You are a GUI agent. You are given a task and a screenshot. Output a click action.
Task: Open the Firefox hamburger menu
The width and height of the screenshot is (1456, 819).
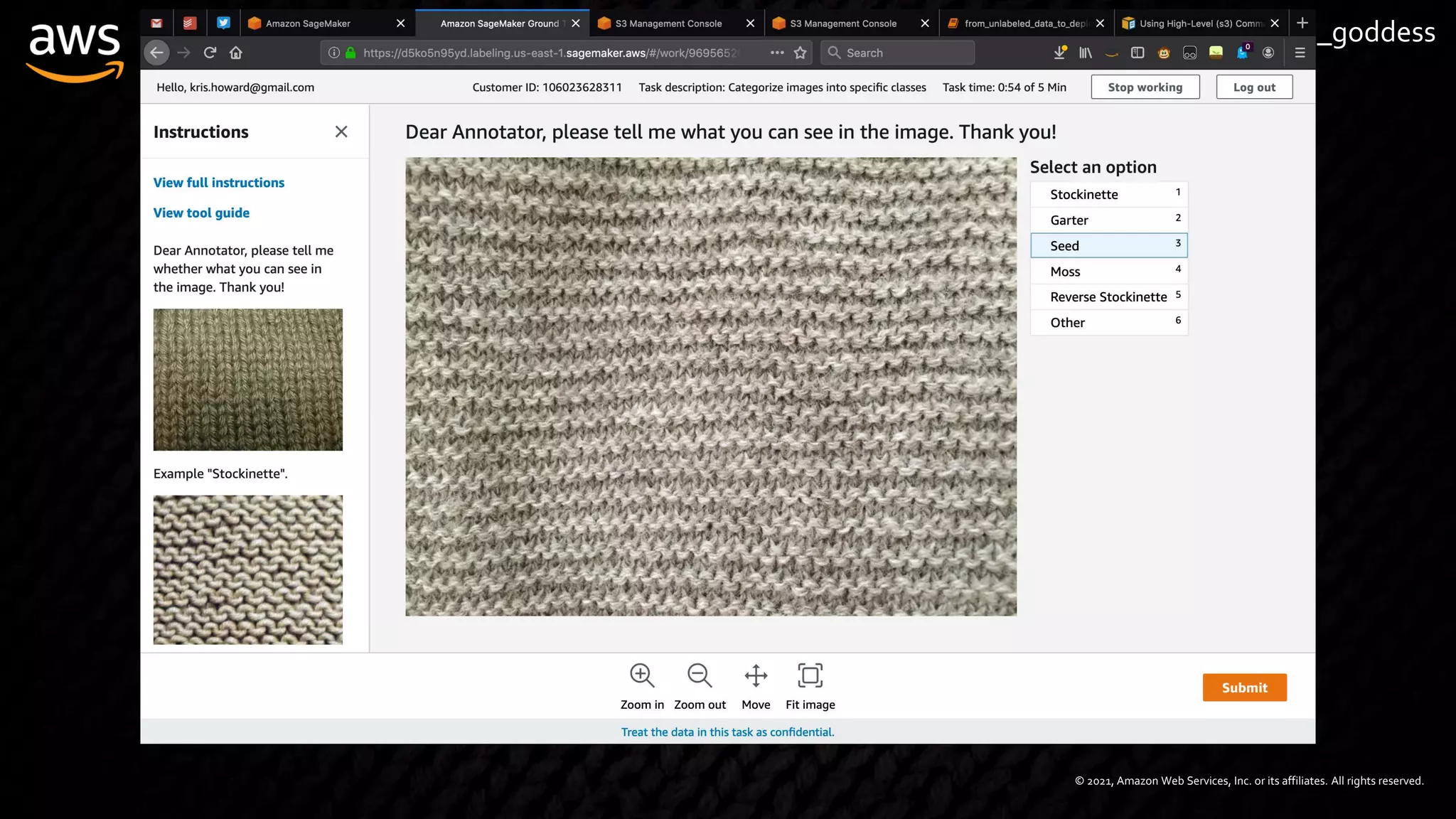tap(1300, 53)
